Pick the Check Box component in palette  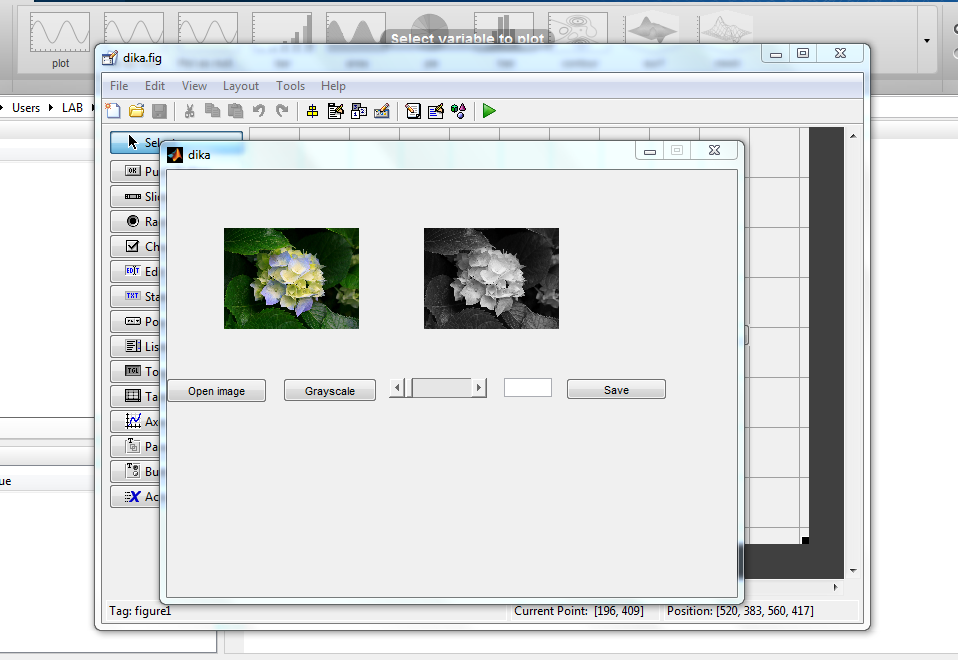pyautogui.click(x=135, y=246)
